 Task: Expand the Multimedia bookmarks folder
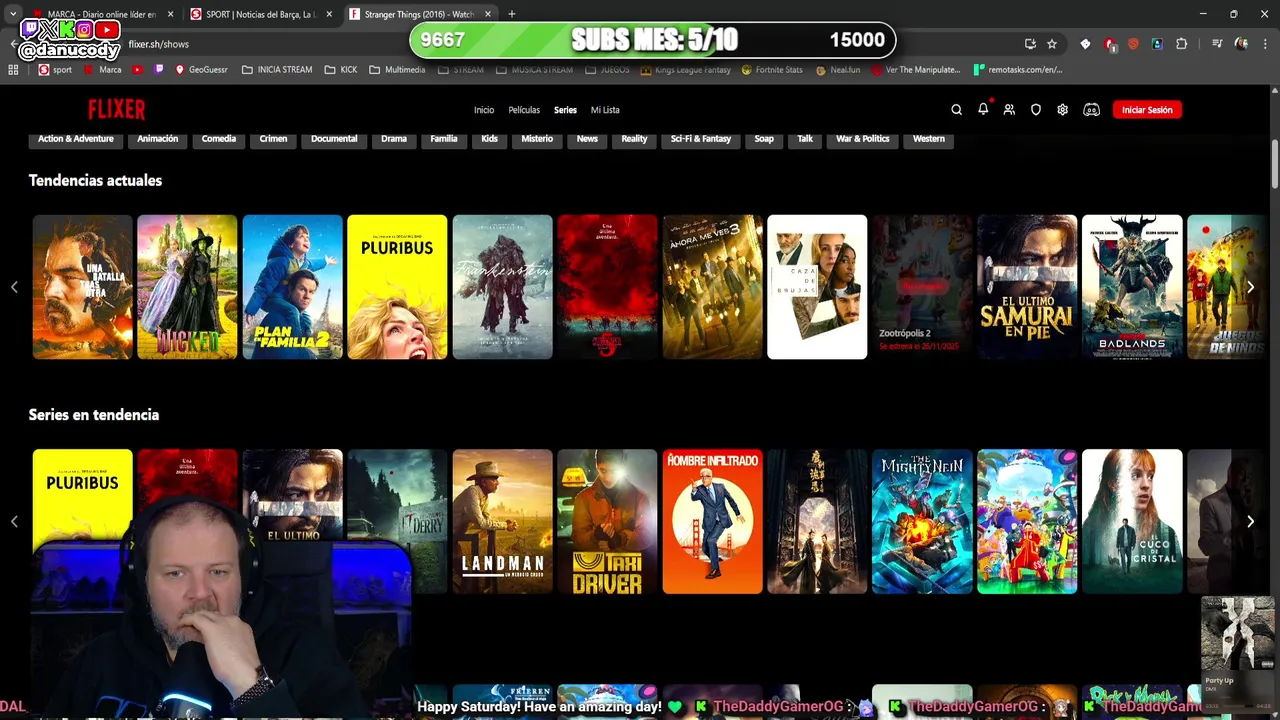tap(397, 70)
